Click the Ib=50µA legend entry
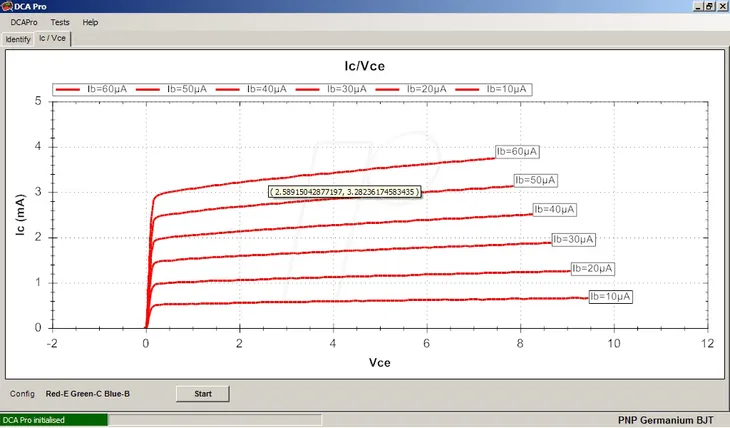Image resolution: width=730 pixels, height=428 pixels. (x=171, y=89)
